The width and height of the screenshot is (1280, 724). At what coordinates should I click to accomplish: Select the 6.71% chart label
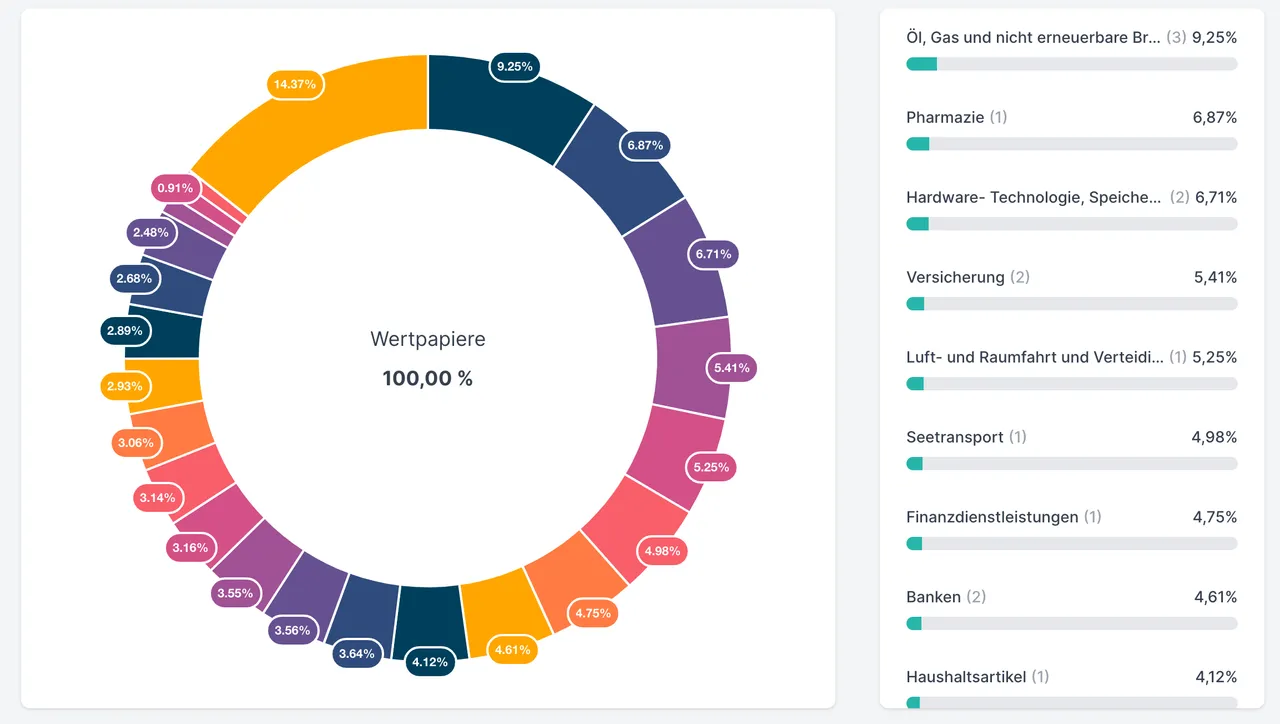coord(714,254)
